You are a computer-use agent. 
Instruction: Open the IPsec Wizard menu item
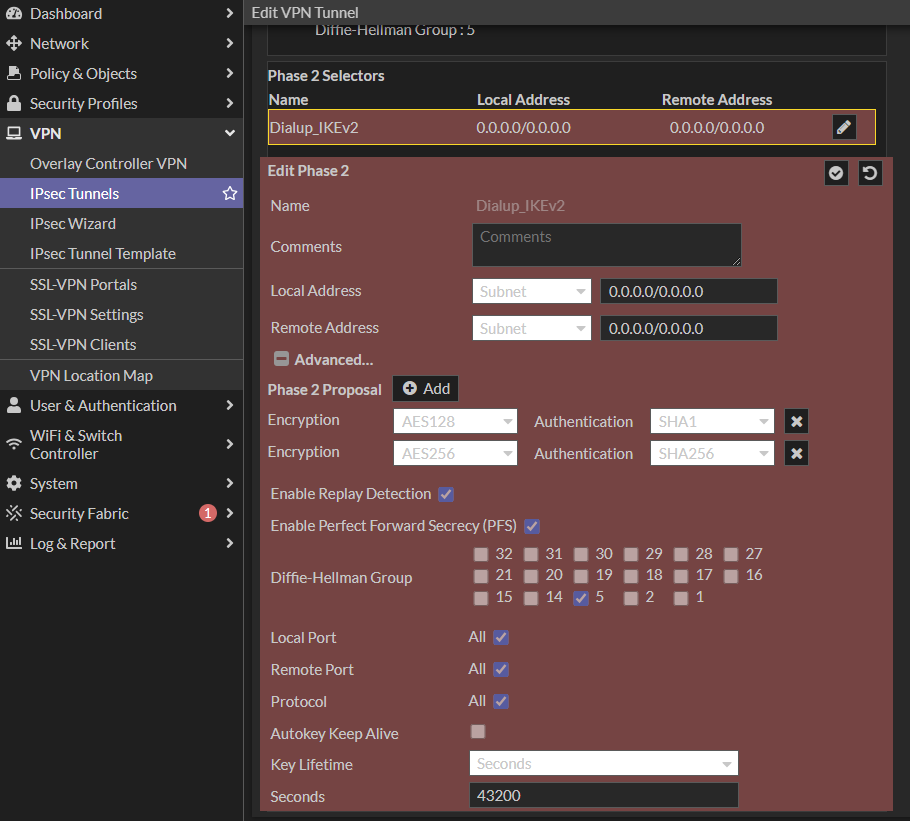(x=73, y=224)
